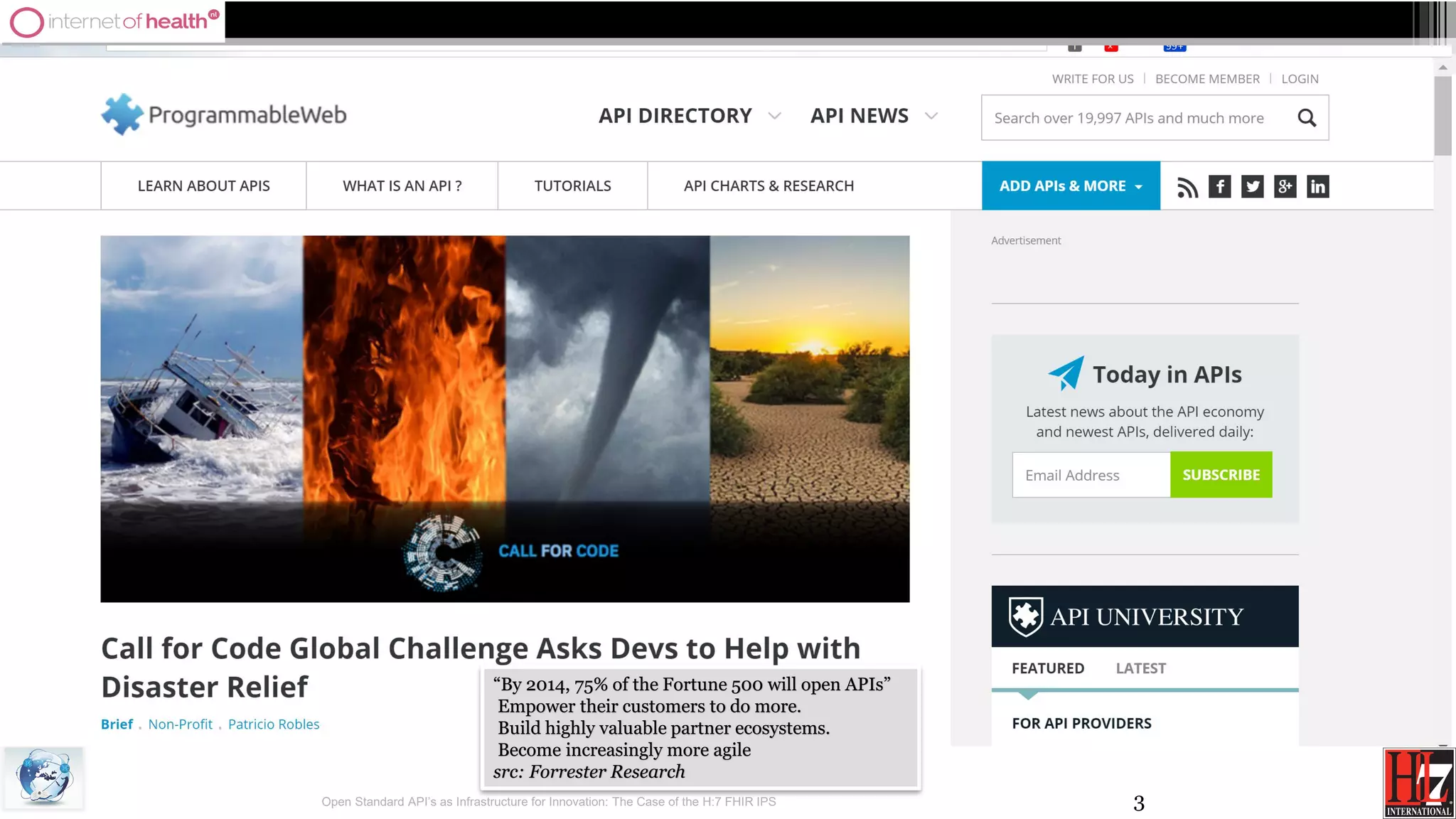Open the Facebook social icon

tap(1220, 187)
